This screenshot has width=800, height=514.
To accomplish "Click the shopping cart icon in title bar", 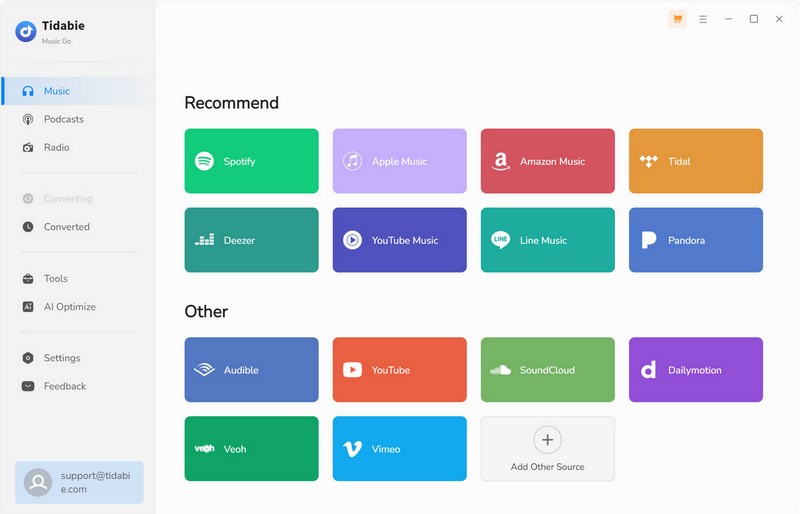I will pos(677,19).
